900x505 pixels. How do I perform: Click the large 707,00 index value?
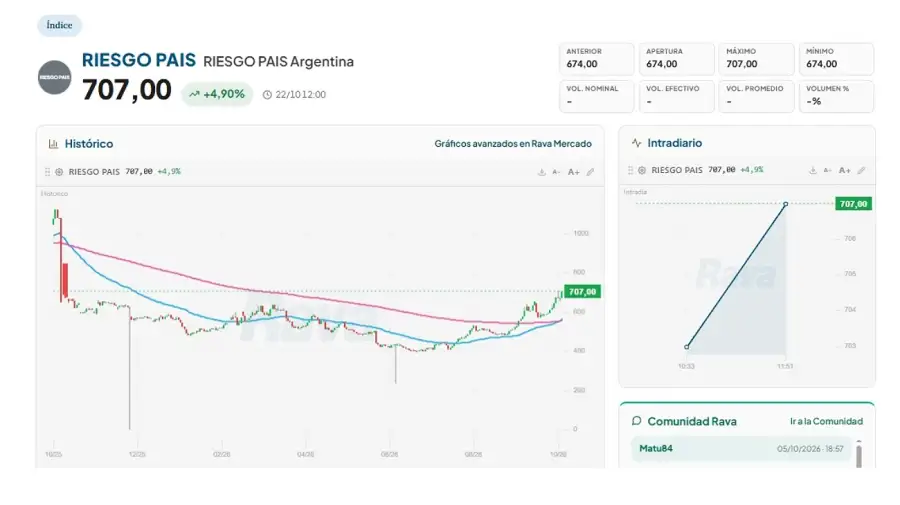coord(127,90)
